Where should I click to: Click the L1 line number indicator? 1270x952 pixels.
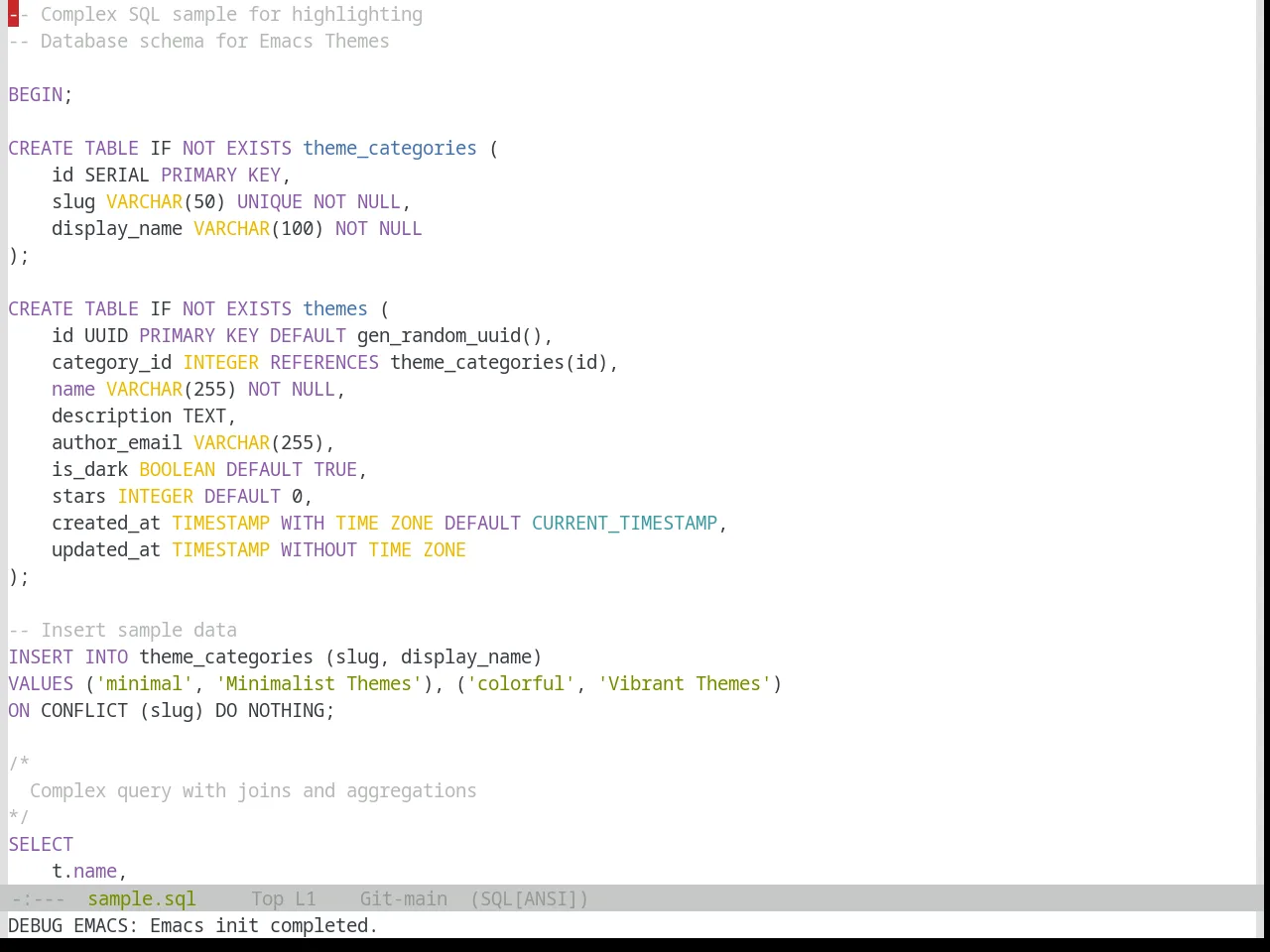tap(306, 898)
